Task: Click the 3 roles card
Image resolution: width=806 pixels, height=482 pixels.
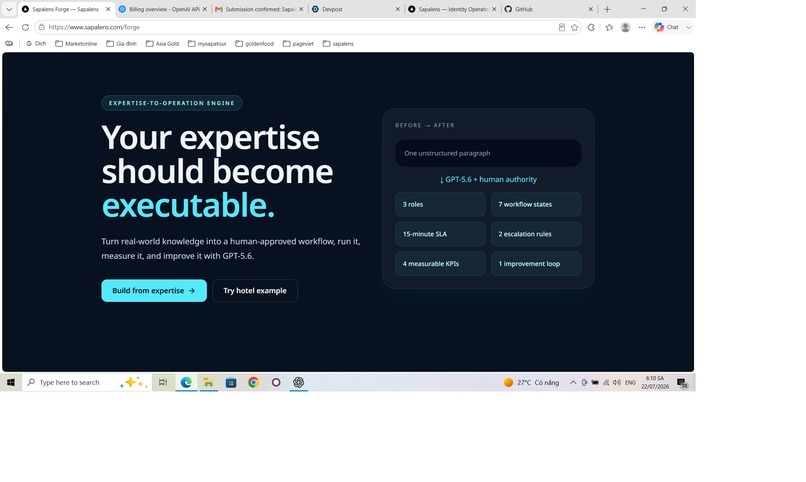Action: tap(441, 205)
